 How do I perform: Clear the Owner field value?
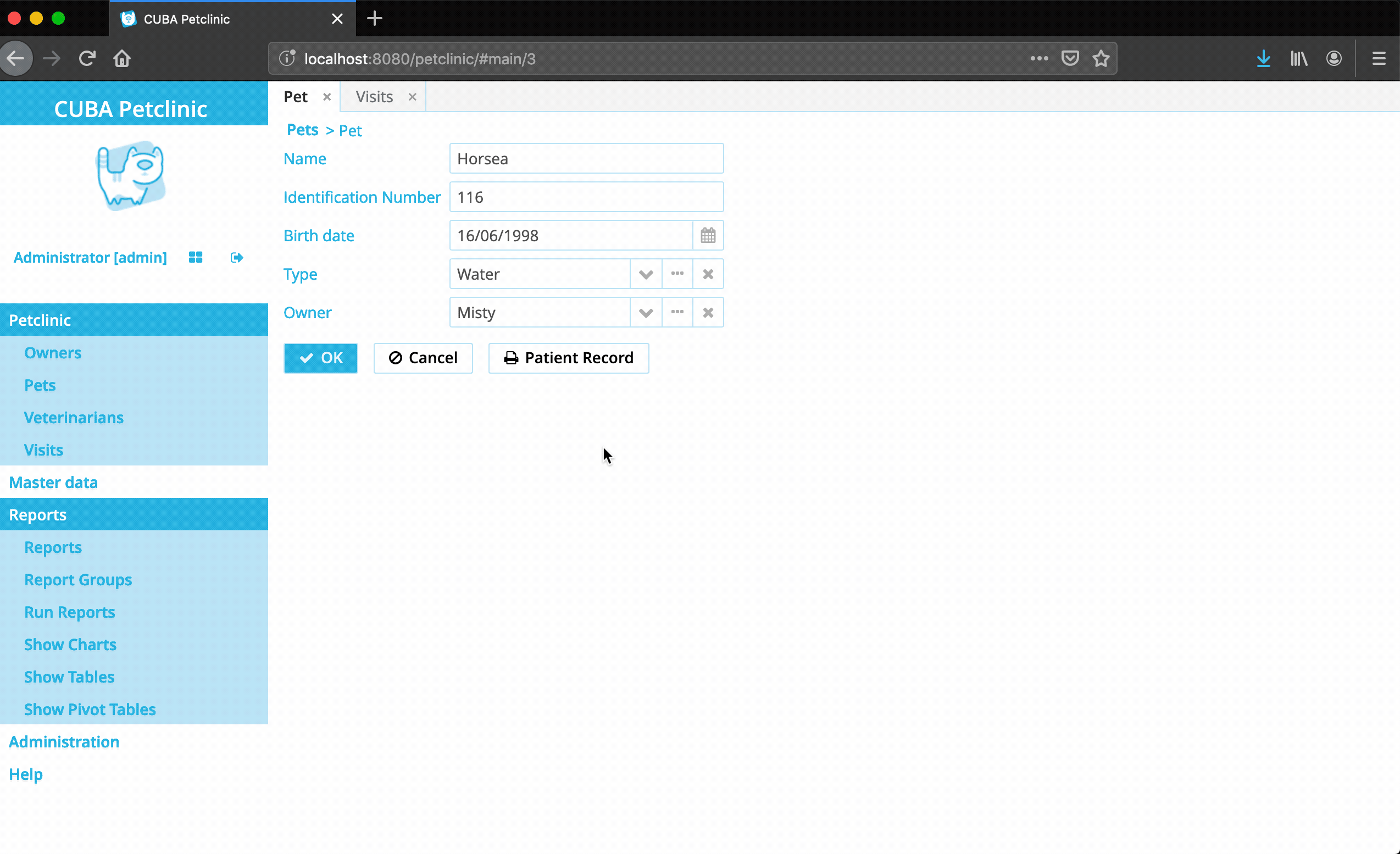(x=707, y=312)
